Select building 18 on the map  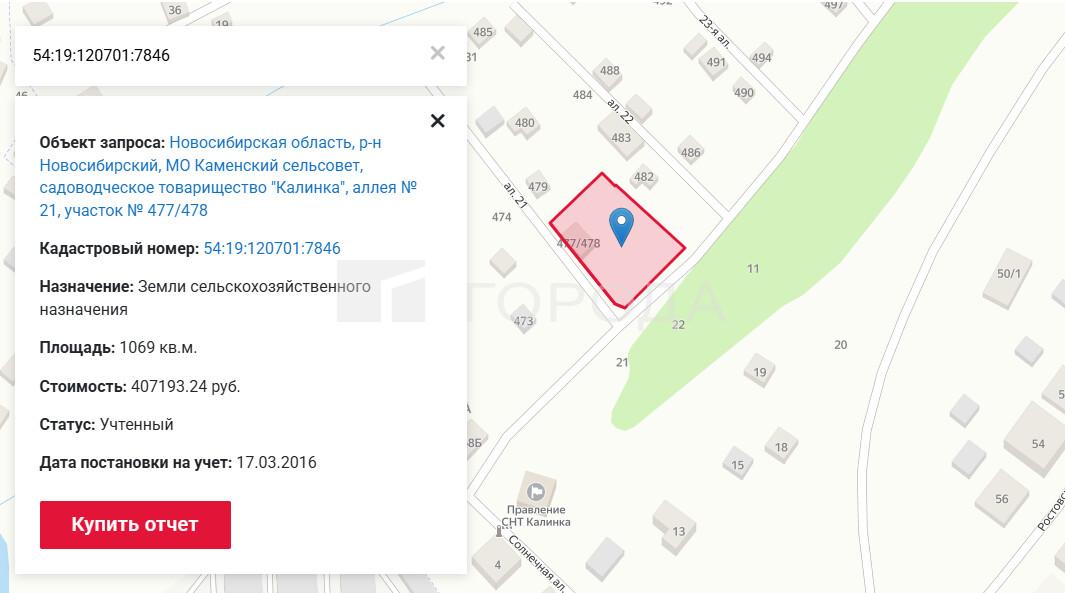point(781,448)
